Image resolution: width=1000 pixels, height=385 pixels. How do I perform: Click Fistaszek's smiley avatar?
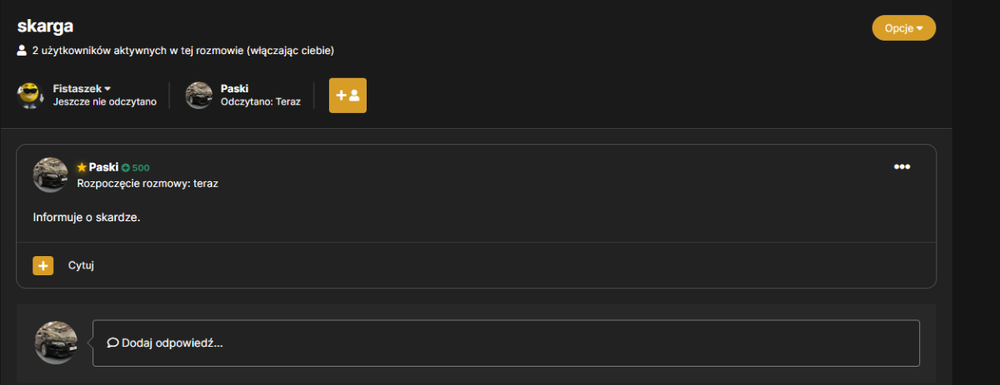coord(29,96)
